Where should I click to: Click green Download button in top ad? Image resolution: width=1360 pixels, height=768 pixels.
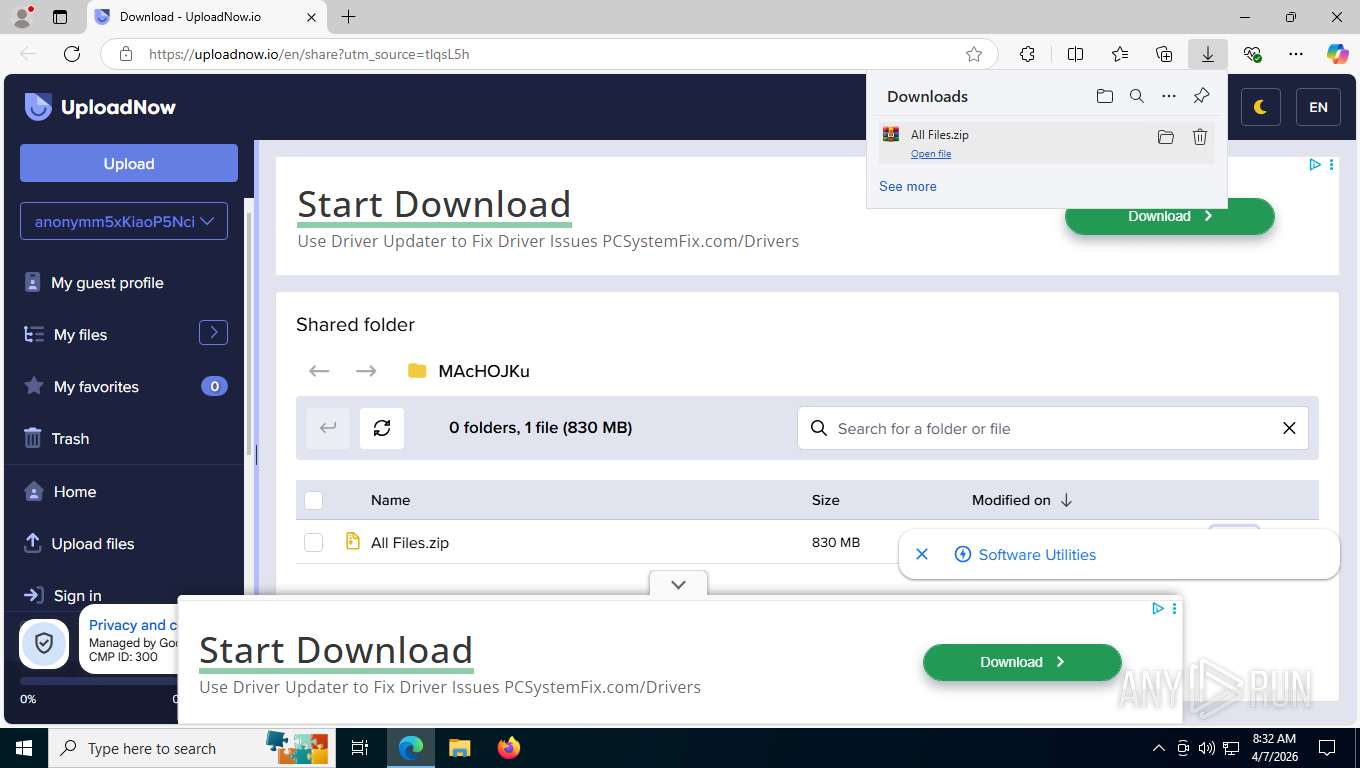(1169, 216)
